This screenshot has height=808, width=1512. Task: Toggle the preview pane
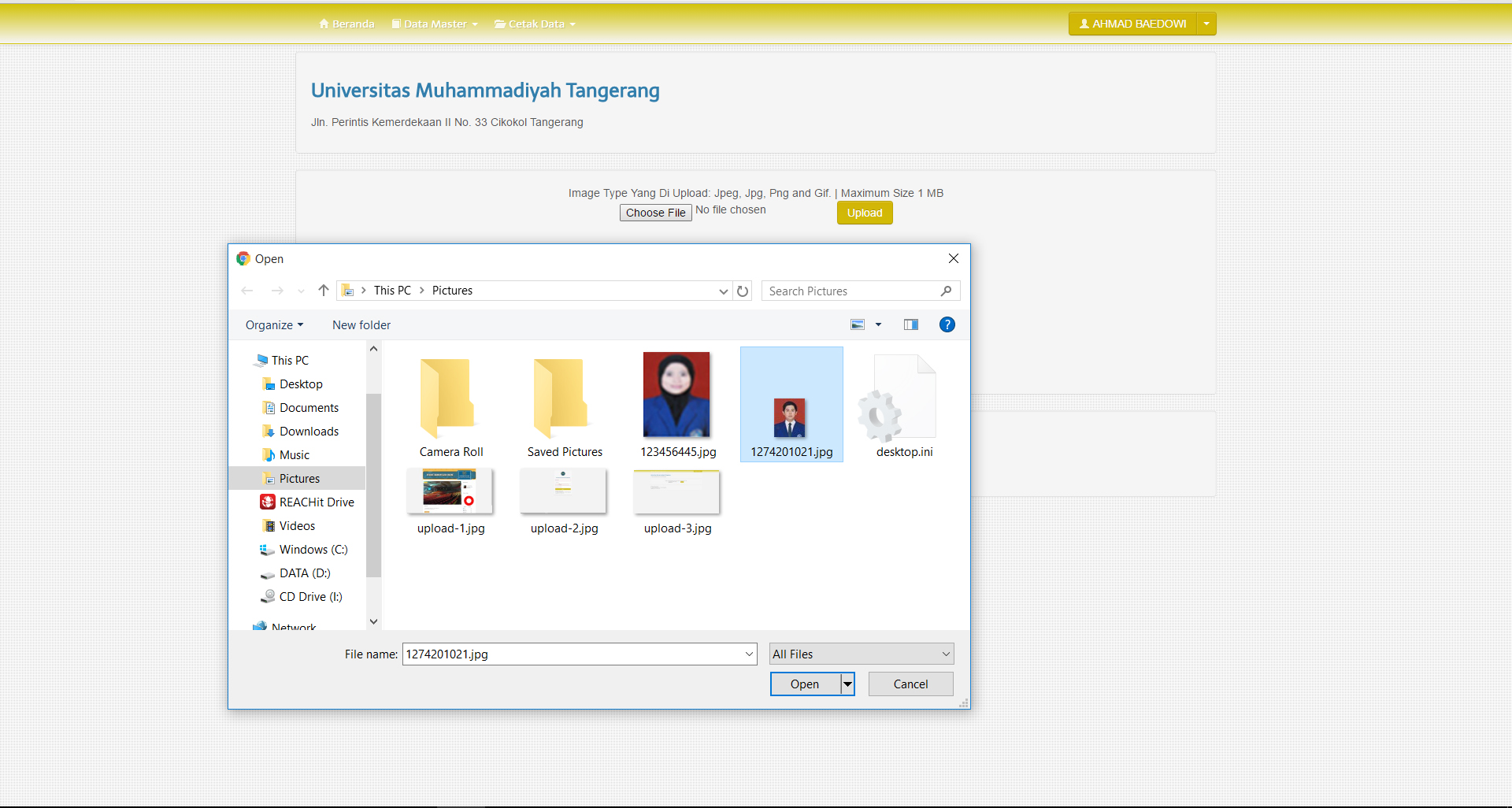pyautogui.click(x=911, y=324)
